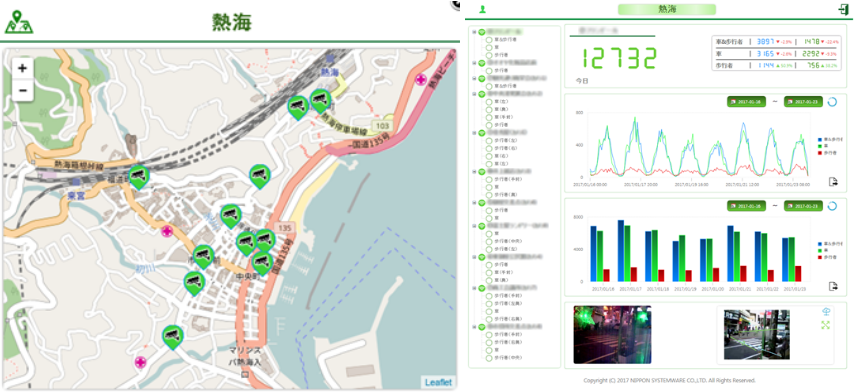Collapse the bottommost camera group in tree
Viewport: 854px width, 392px height.
(474, 327)
